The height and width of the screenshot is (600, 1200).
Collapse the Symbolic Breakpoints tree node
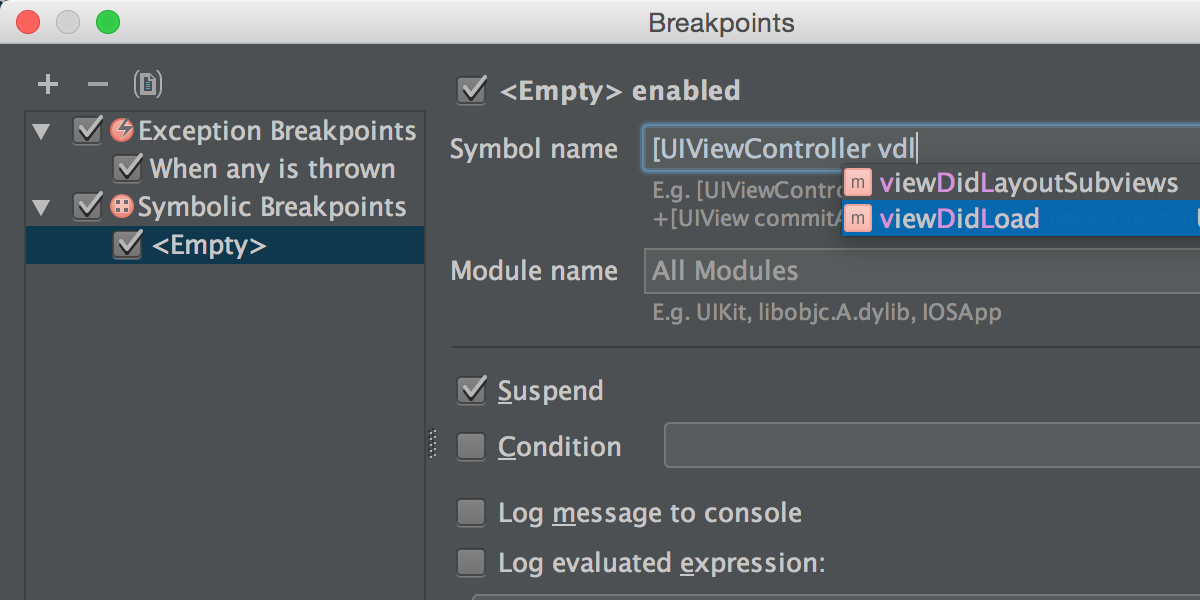click(41, 208)
